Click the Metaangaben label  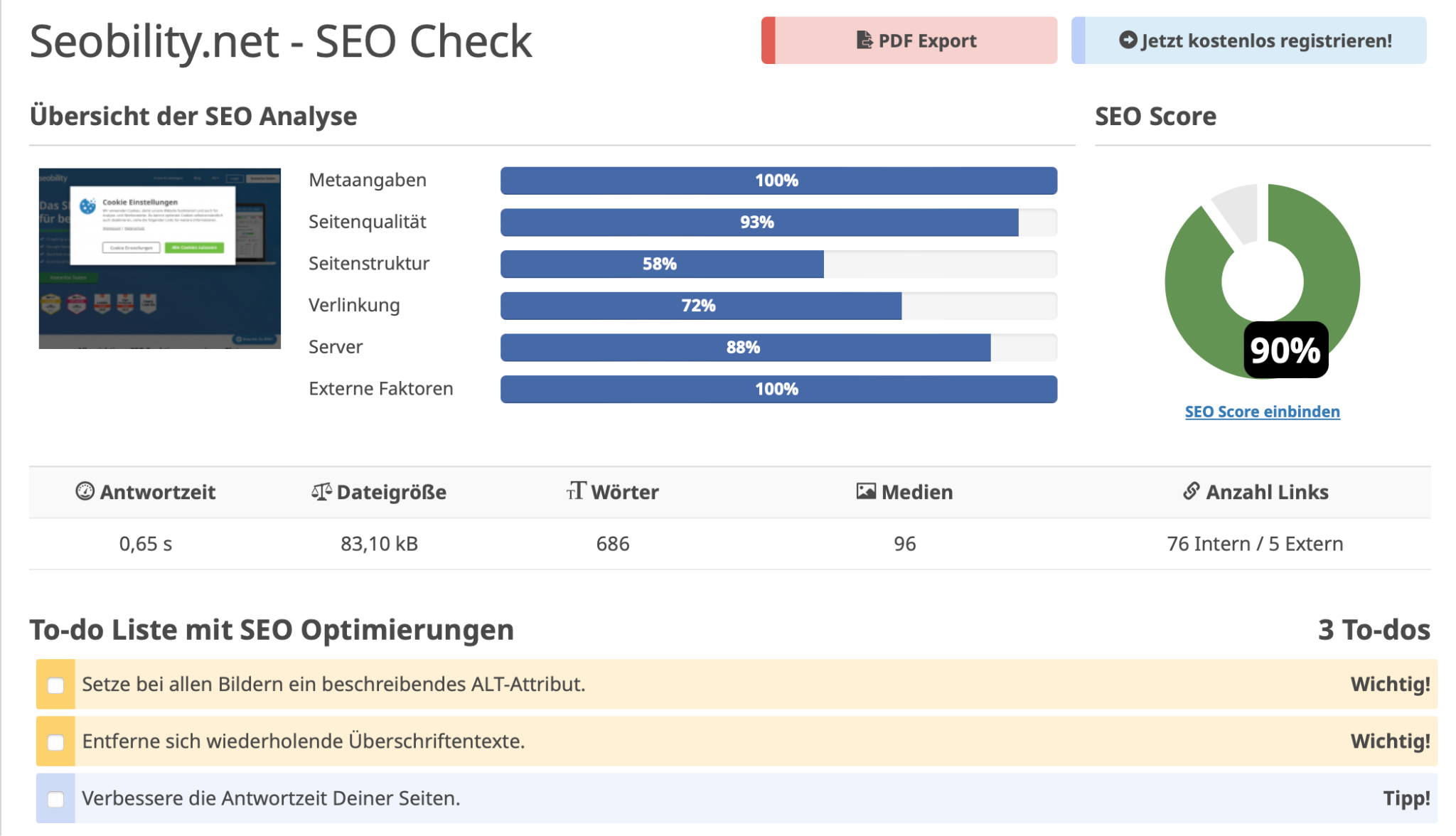pos(368,181)
